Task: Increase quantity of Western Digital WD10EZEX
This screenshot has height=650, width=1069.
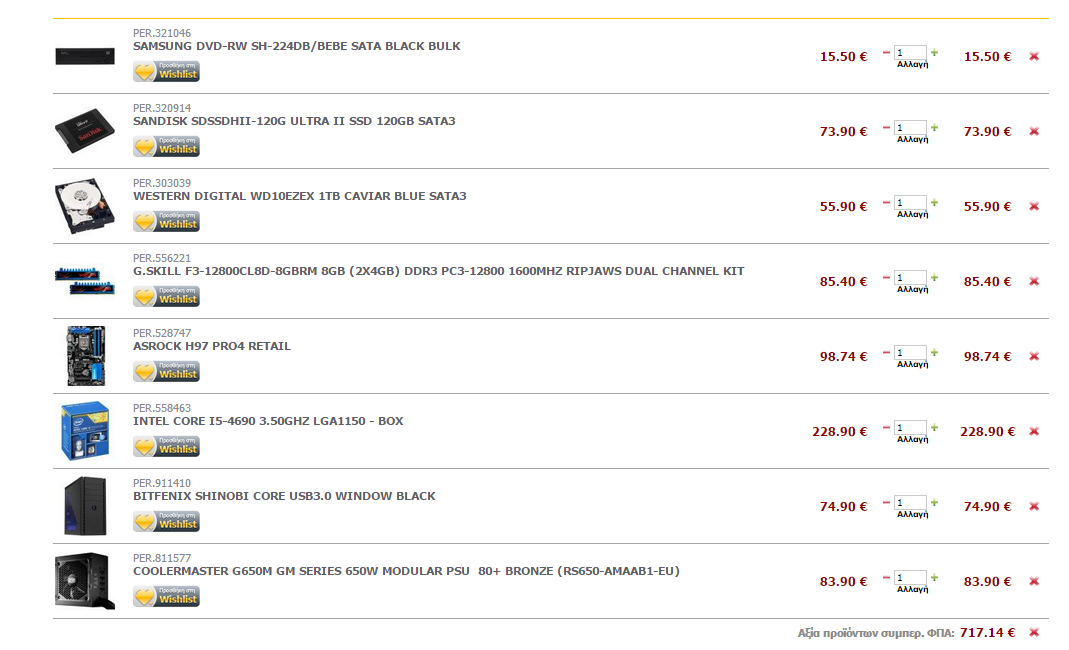Action: coord(934,203)
